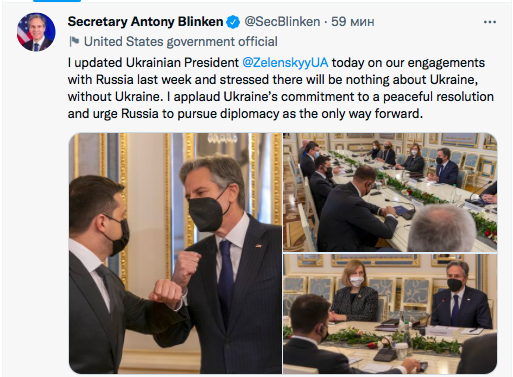513x377 pixels.
Task: Click the Secretary Antony Blinken display name
Action: point(145,22)
